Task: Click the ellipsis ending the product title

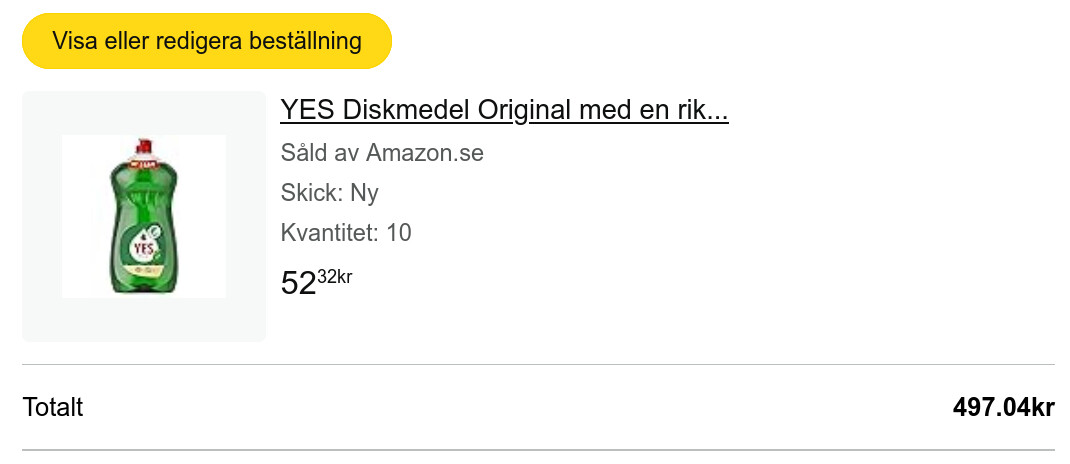Action: [x=718, y=112]
